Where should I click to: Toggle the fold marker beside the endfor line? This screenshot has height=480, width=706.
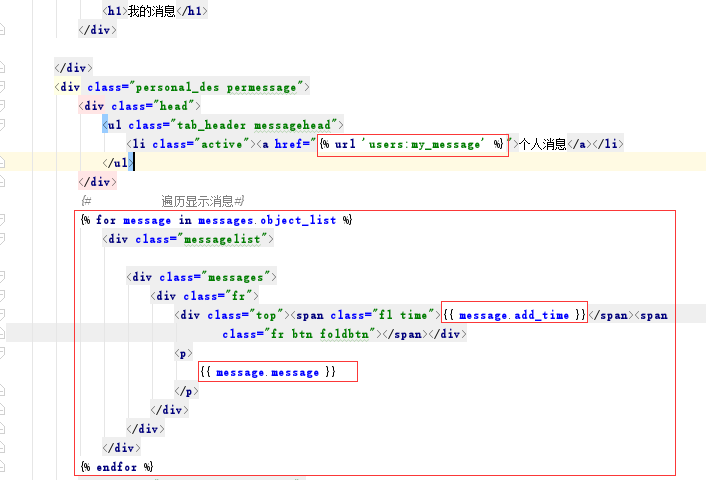(x=2, y=466)
